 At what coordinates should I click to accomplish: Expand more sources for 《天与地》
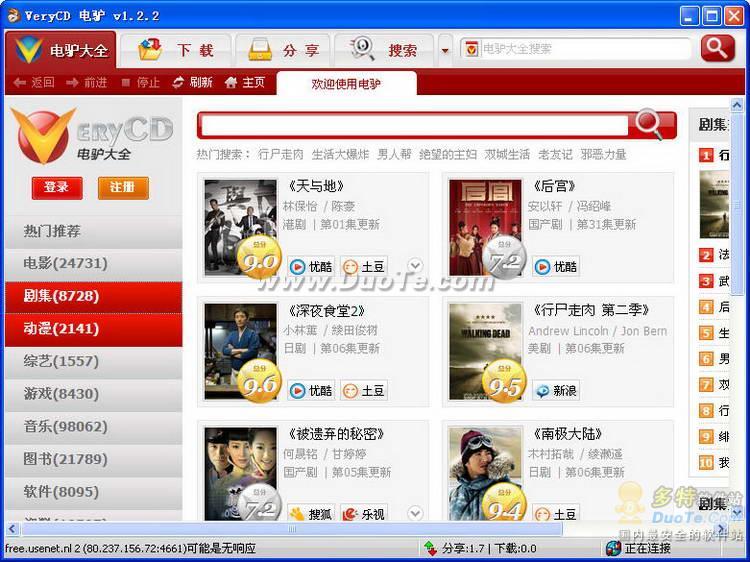[415, 265]
